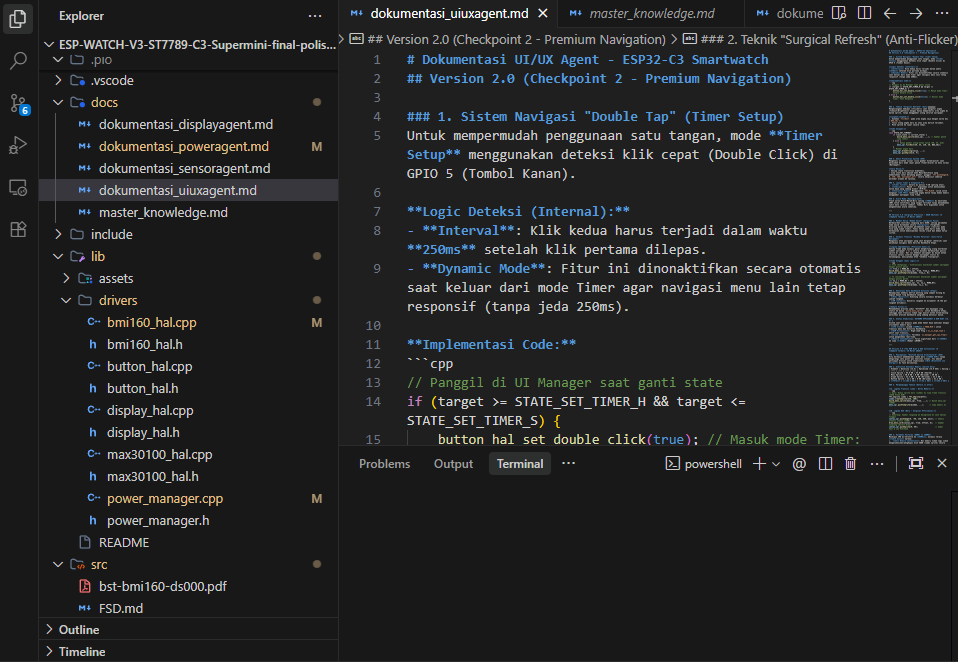This screenshot has width=958, height=662.
Task: Open max30100_hal.h header file
Action: point(188,476)
